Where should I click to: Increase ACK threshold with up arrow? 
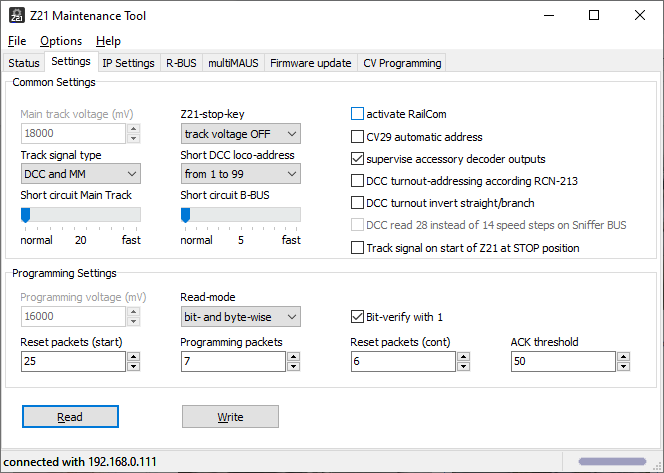(623, 357)
